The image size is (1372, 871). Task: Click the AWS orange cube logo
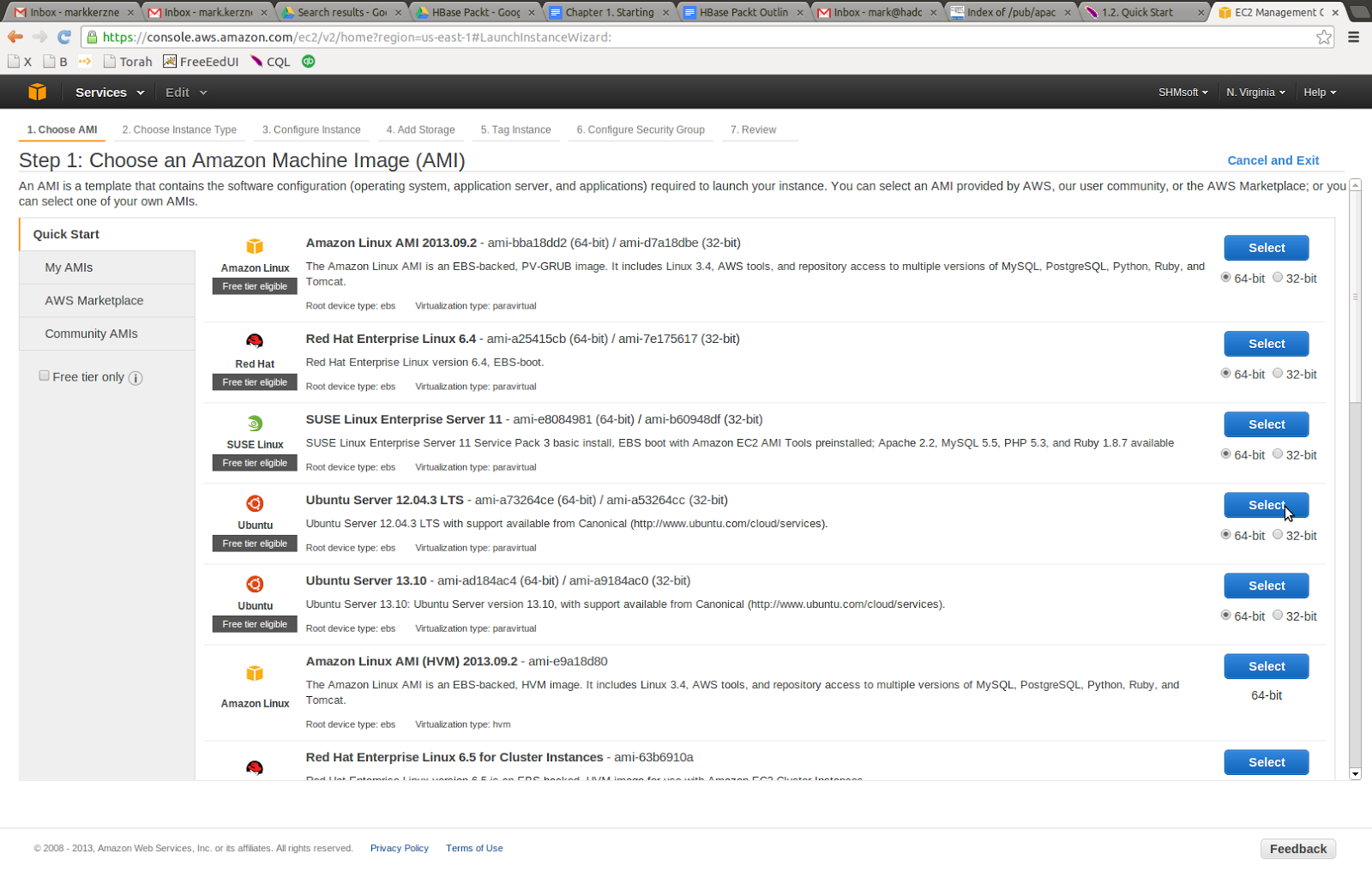37,92
